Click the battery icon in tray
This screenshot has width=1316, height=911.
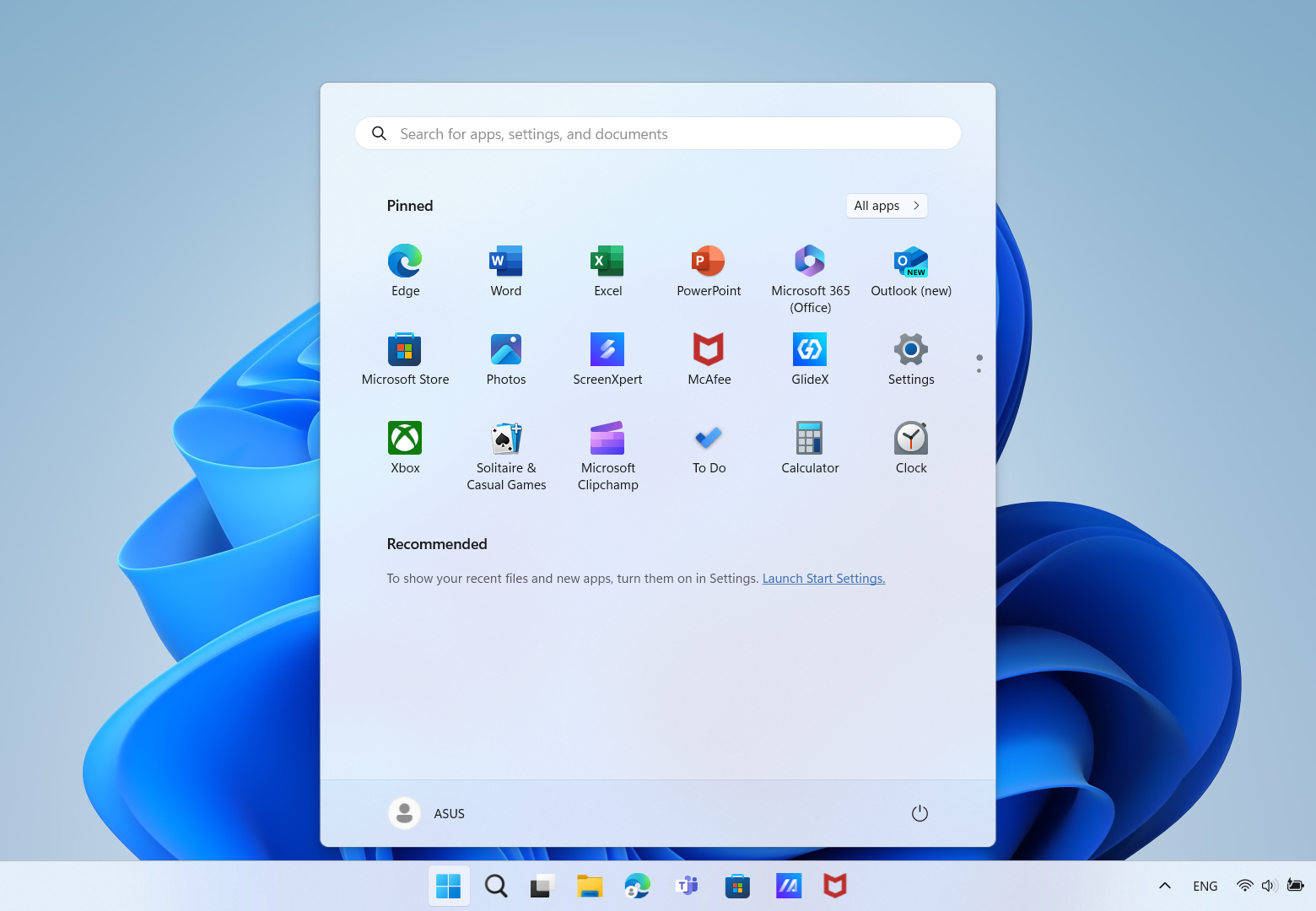(x=1296, y=886)
